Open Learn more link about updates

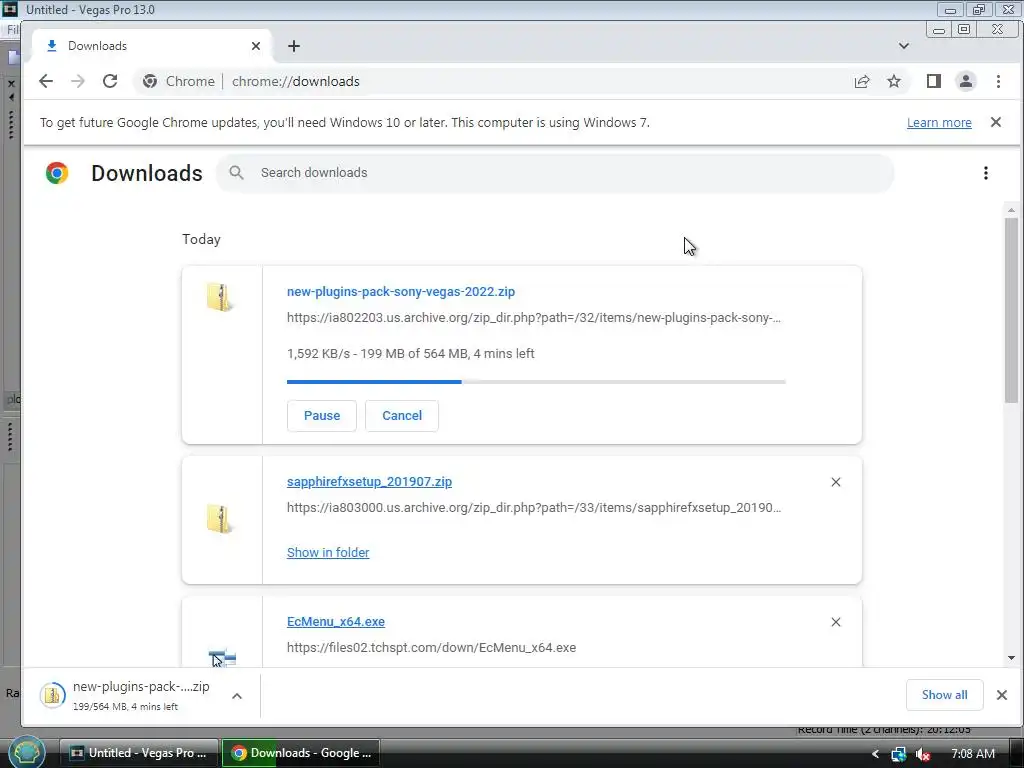pos(939,123)
